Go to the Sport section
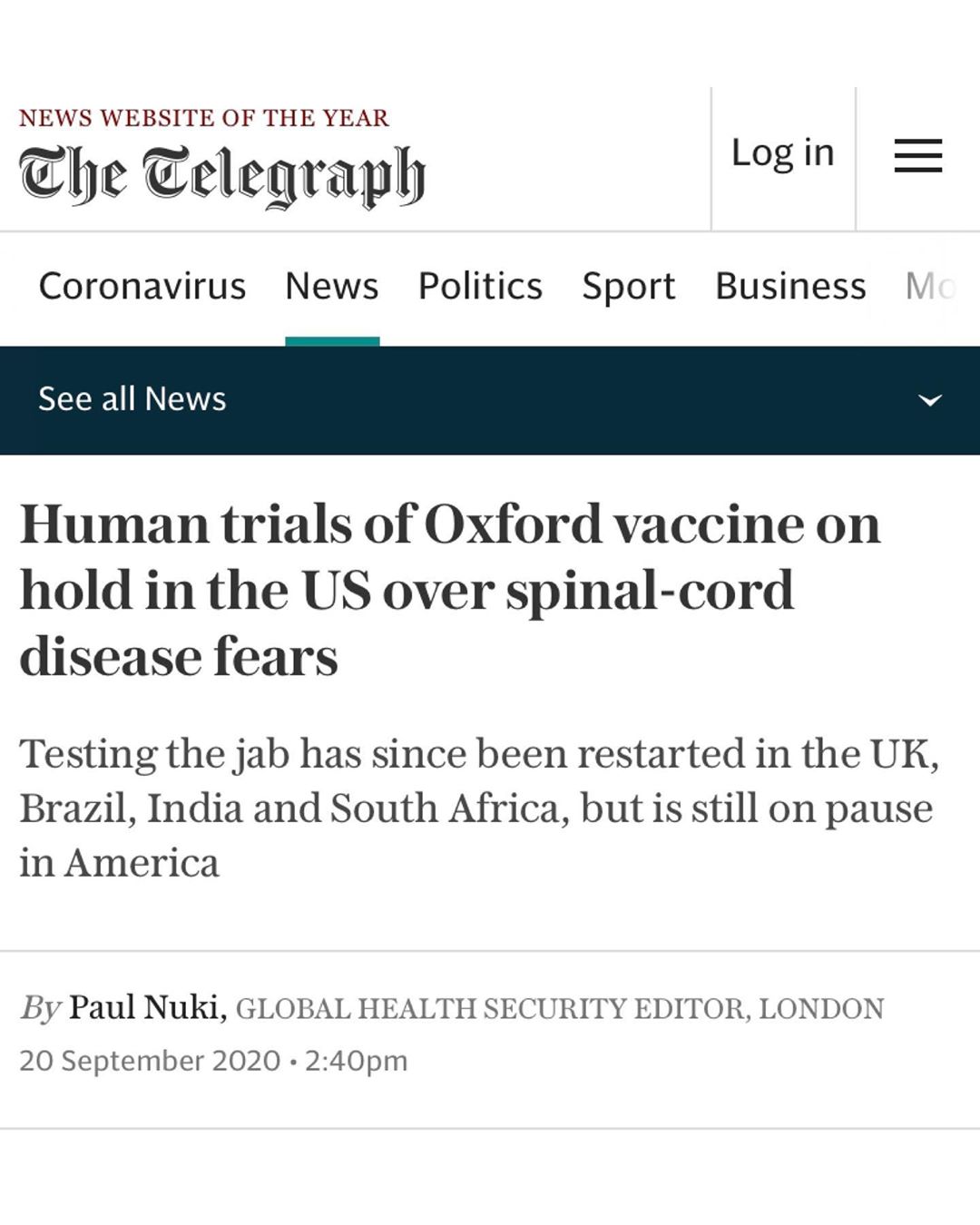 tap(628, 287)
